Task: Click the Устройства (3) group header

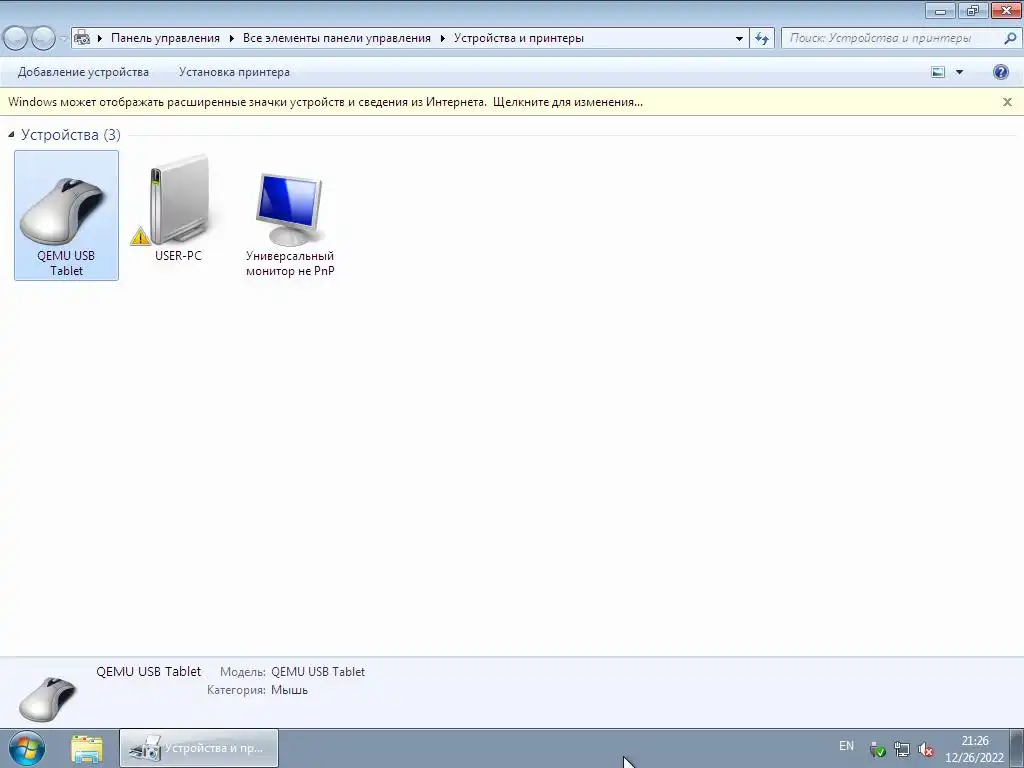Action: pos(71,135)
